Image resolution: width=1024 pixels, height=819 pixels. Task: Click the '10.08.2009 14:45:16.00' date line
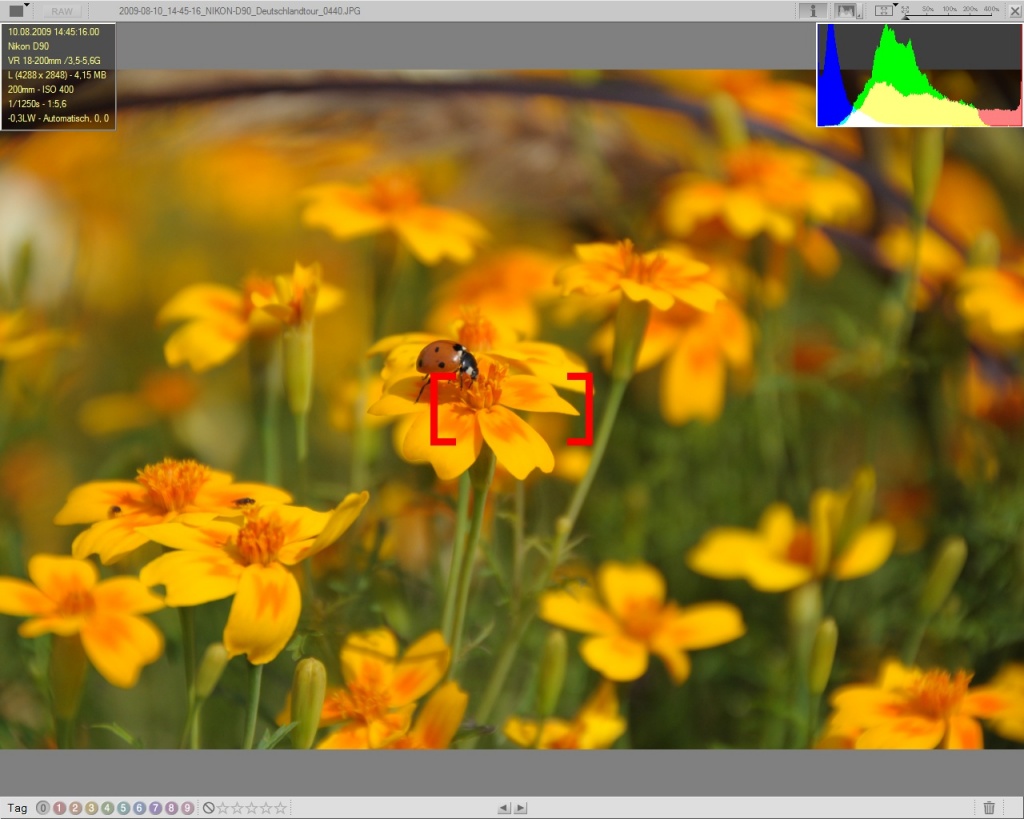pos(54,31)
